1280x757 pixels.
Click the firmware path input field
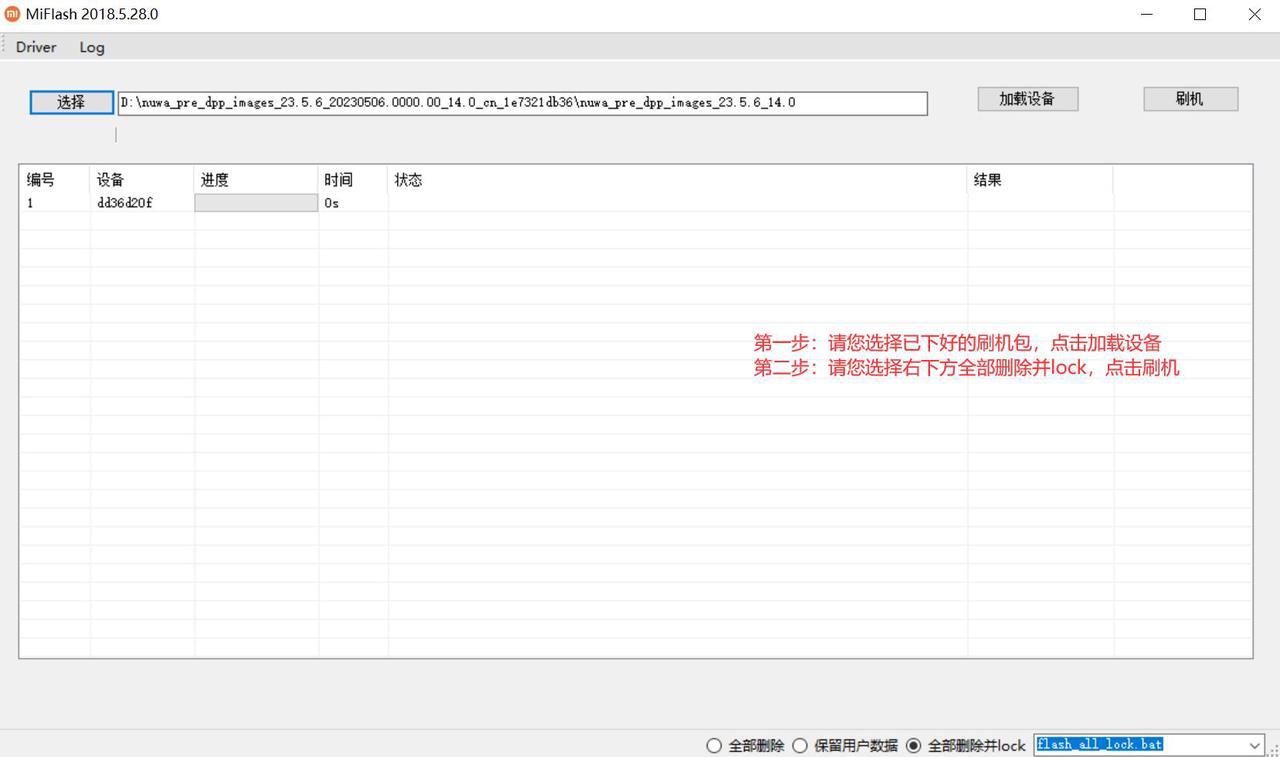coord(522,103)
